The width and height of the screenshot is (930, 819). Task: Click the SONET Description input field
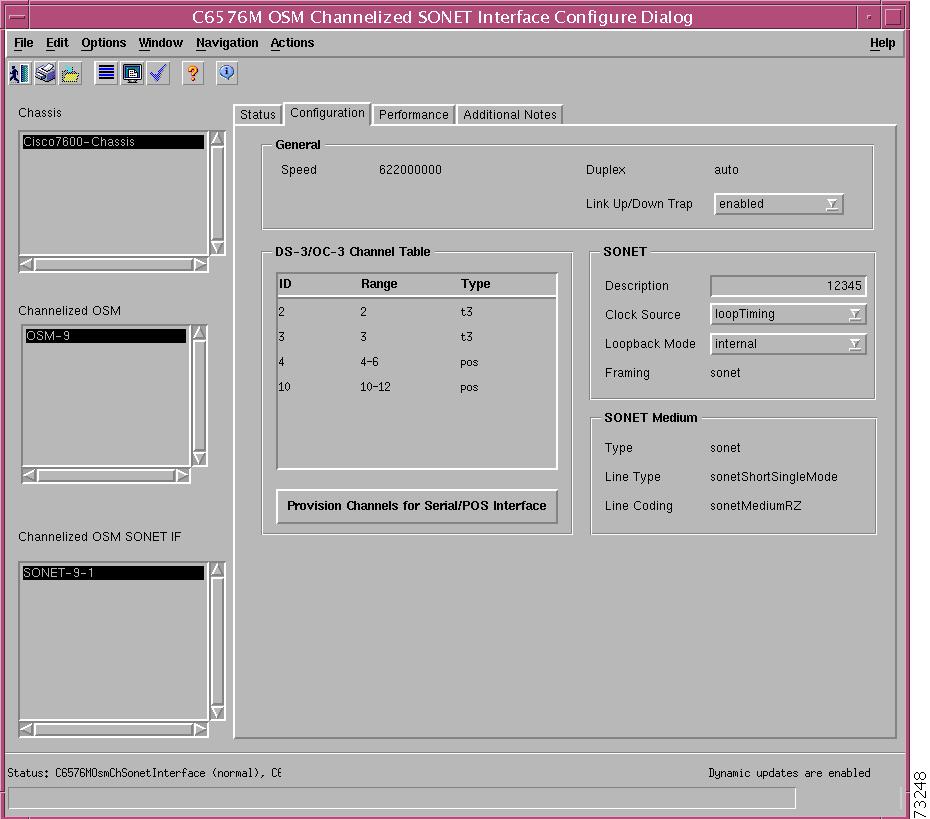(x=788, y=286)
